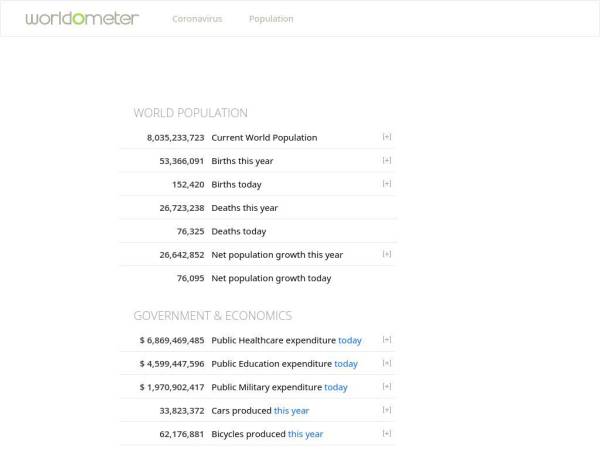Select the 76,325 deaths today counter

click(191, 231)
